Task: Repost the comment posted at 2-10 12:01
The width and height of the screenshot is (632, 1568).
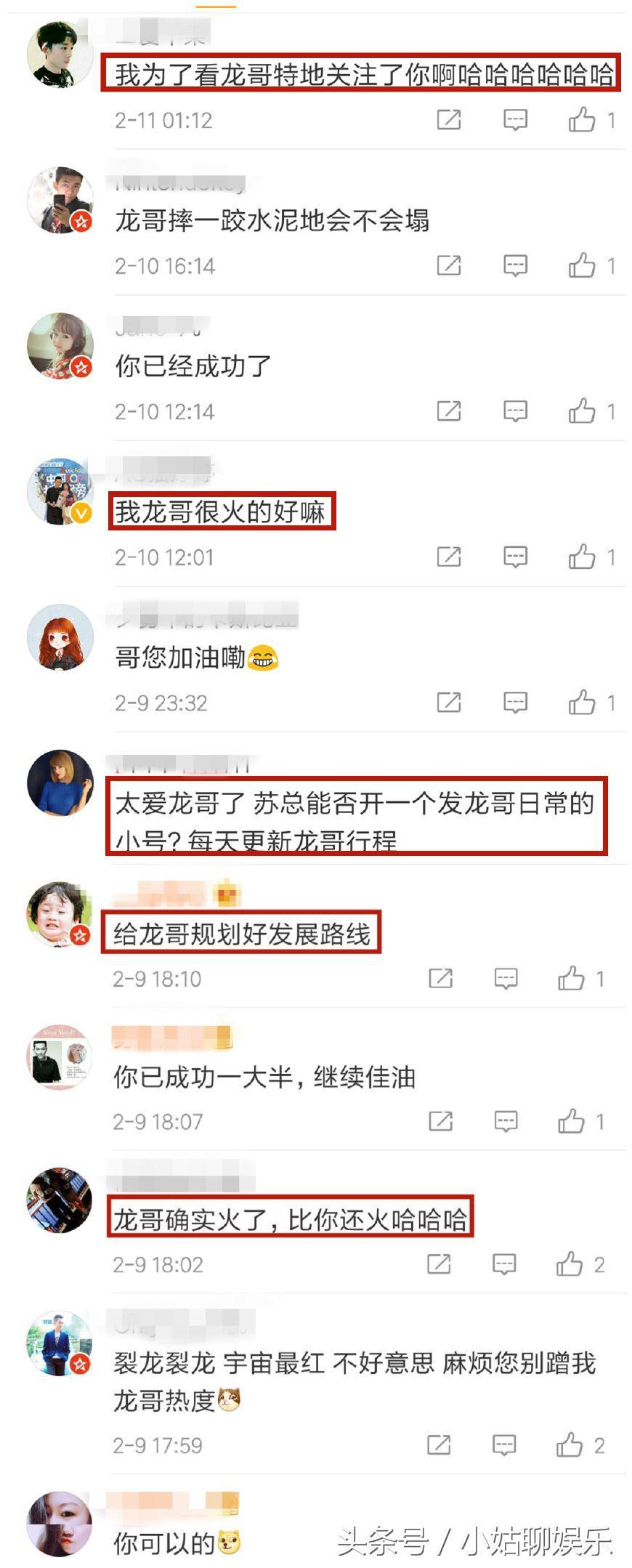Action: click(x=448, y=557)
